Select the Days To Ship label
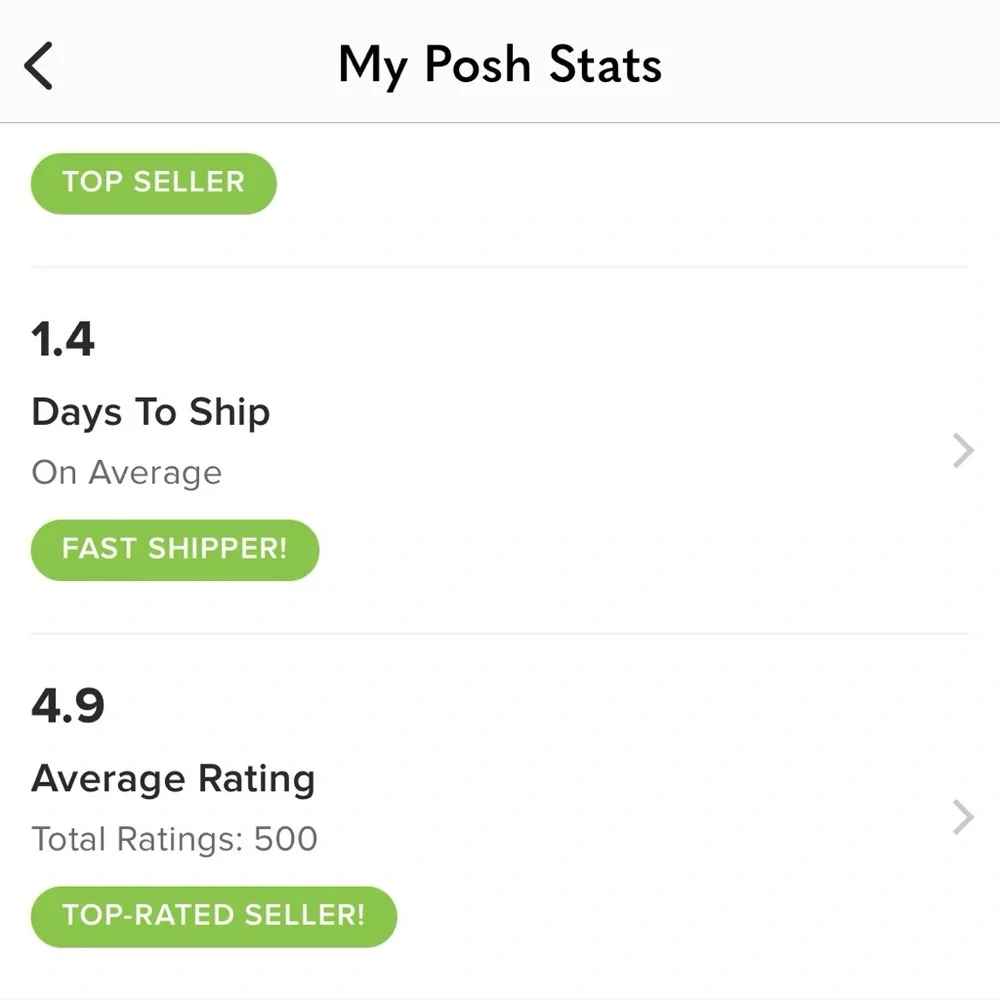1000x1000 pixels. point(150,412)
